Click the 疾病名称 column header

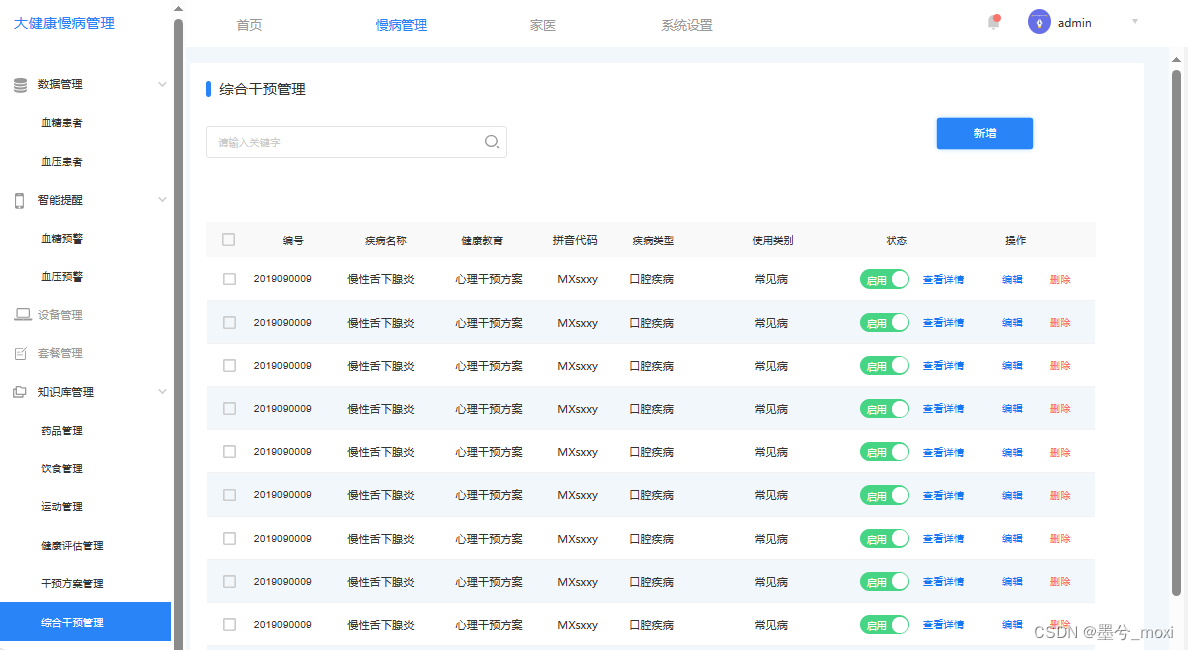pos(386,240)
